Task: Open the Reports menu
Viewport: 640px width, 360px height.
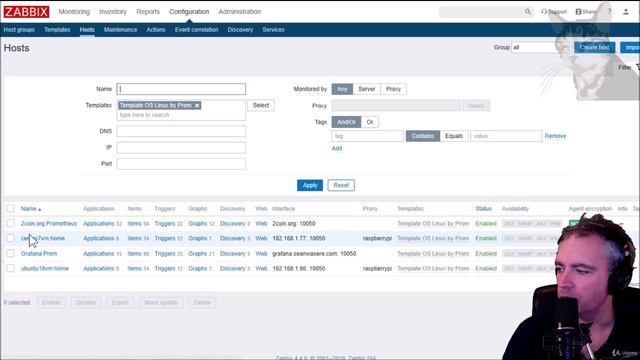Action: tap(148, 12)
